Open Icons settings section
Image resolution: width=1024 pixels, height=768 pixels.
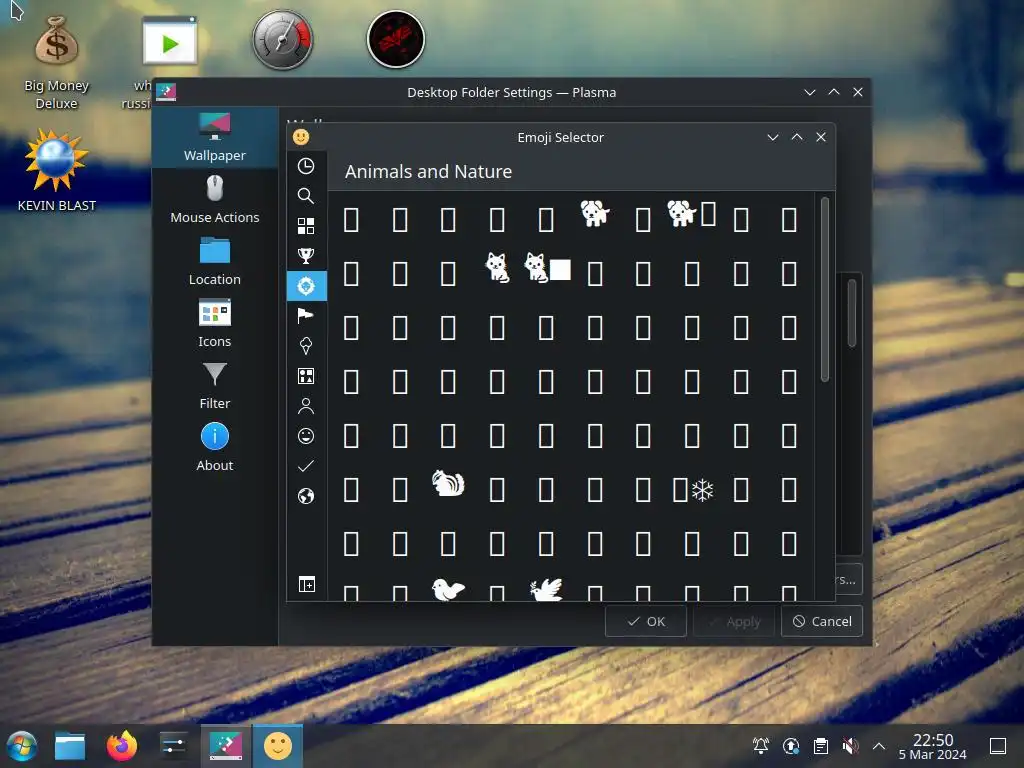click(x=215, y=324)
